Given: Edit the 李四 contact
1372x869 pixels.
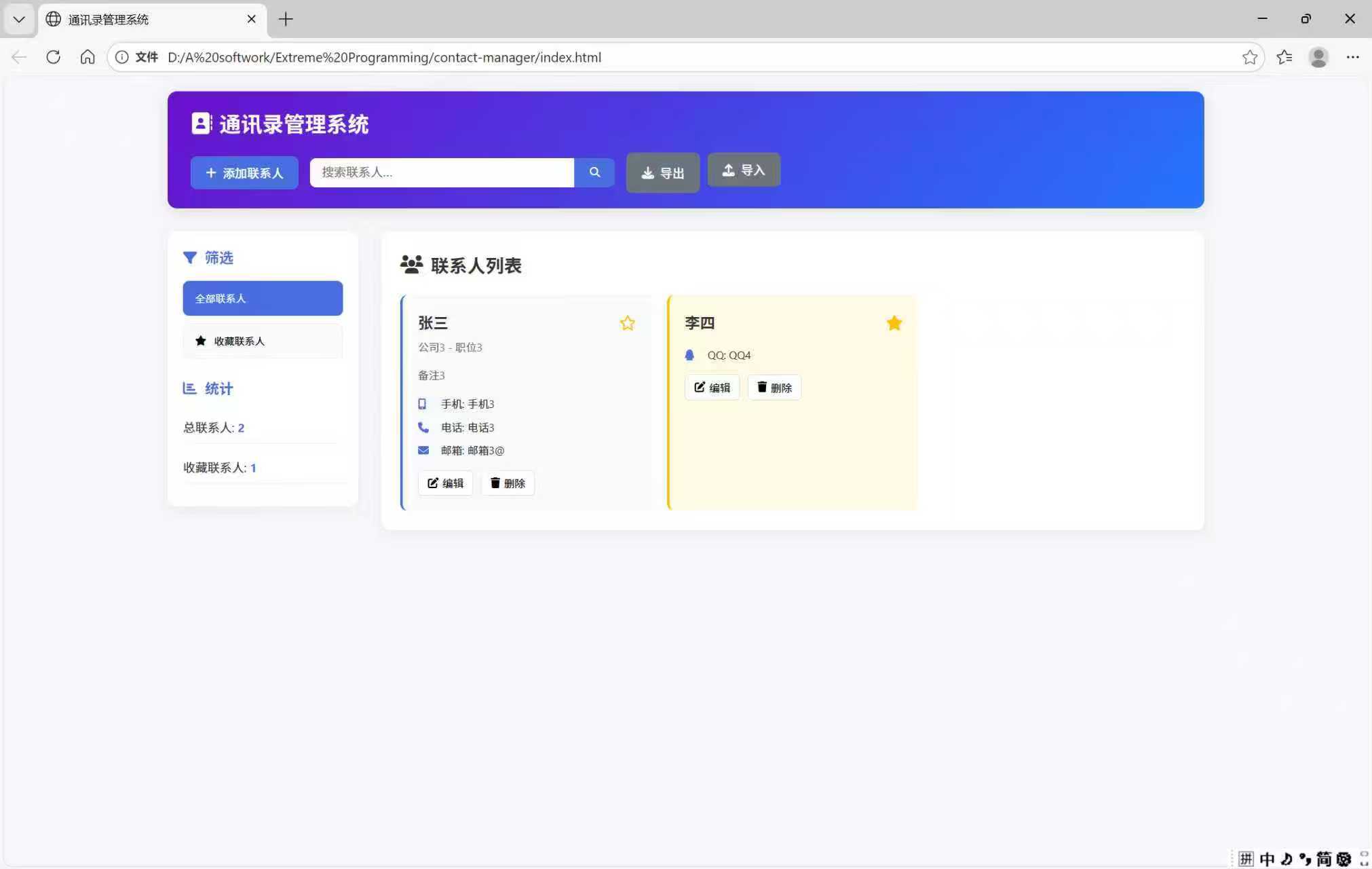Looking at the screenshot, I should 712,388.
